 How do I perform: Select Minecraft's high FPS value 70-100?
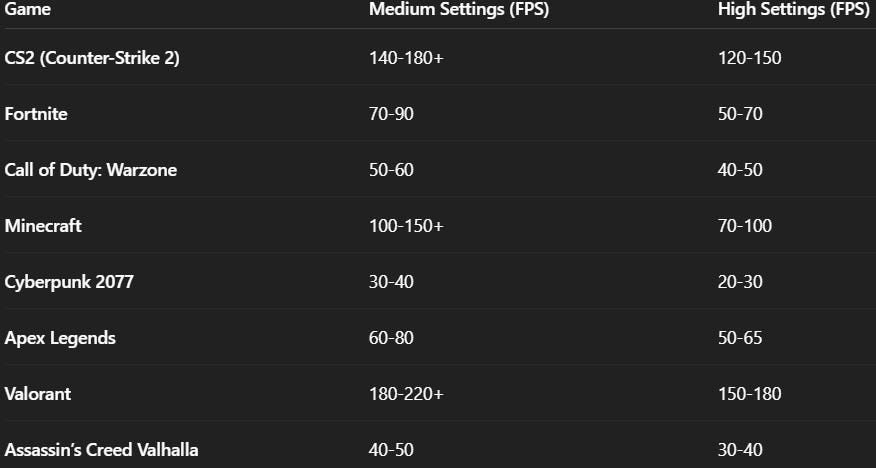[x=745, y=226]
